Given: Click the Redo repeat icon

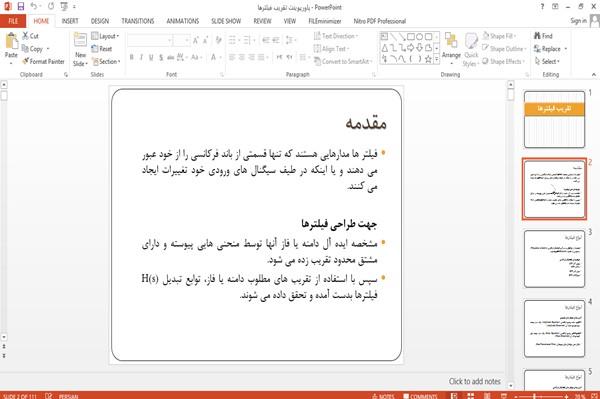Looking at the screenshot, I should (51, 6).
